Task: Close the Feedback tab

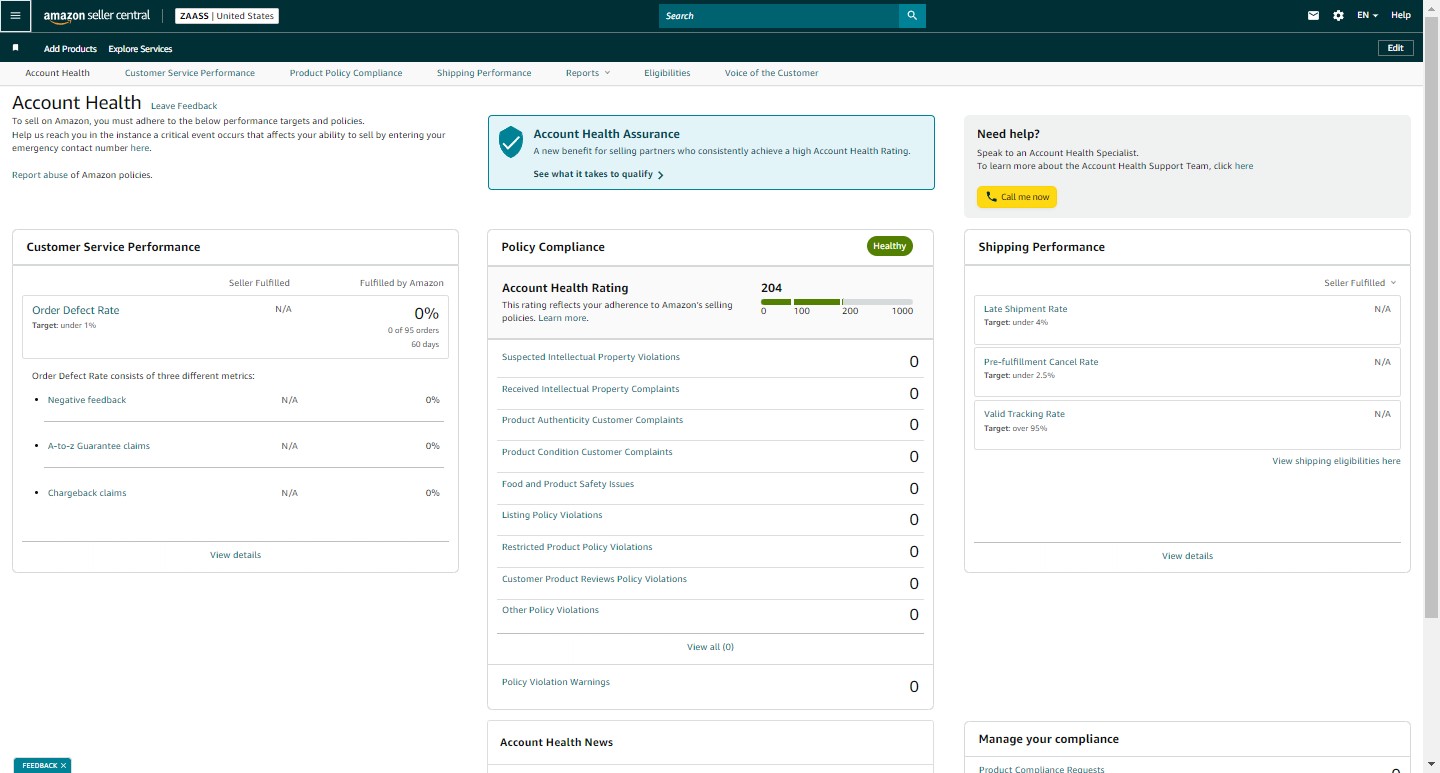Action: click(64, 766)
